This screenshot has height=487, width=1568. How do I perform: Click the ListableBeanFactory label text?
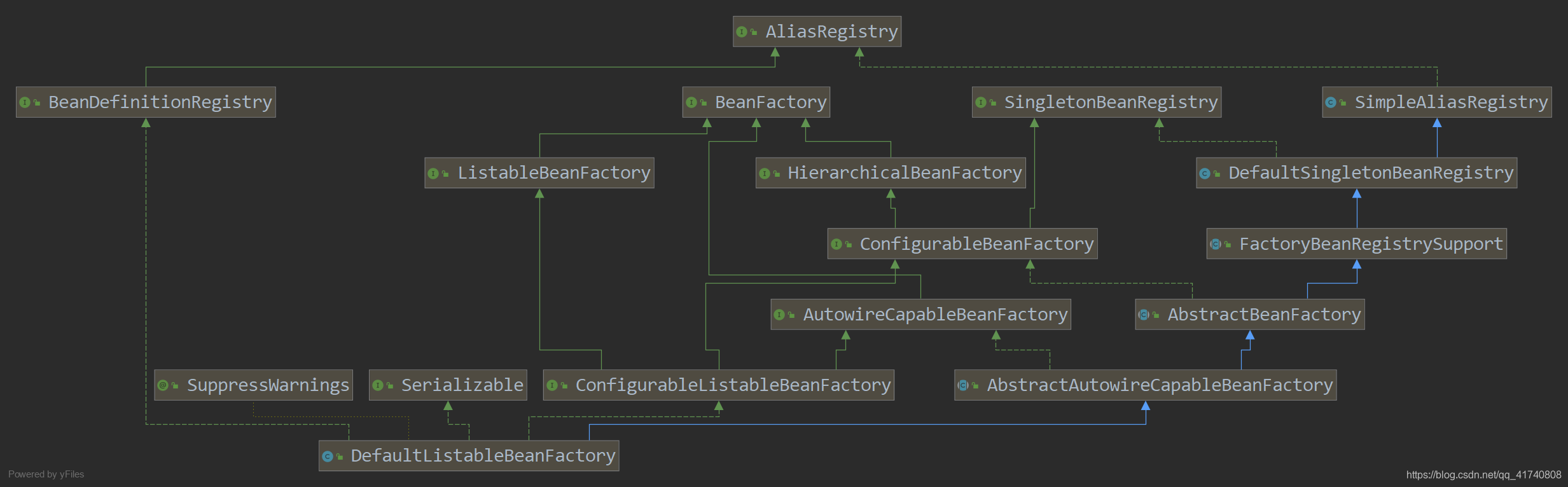pyautogui.click(x=554, y=173)
